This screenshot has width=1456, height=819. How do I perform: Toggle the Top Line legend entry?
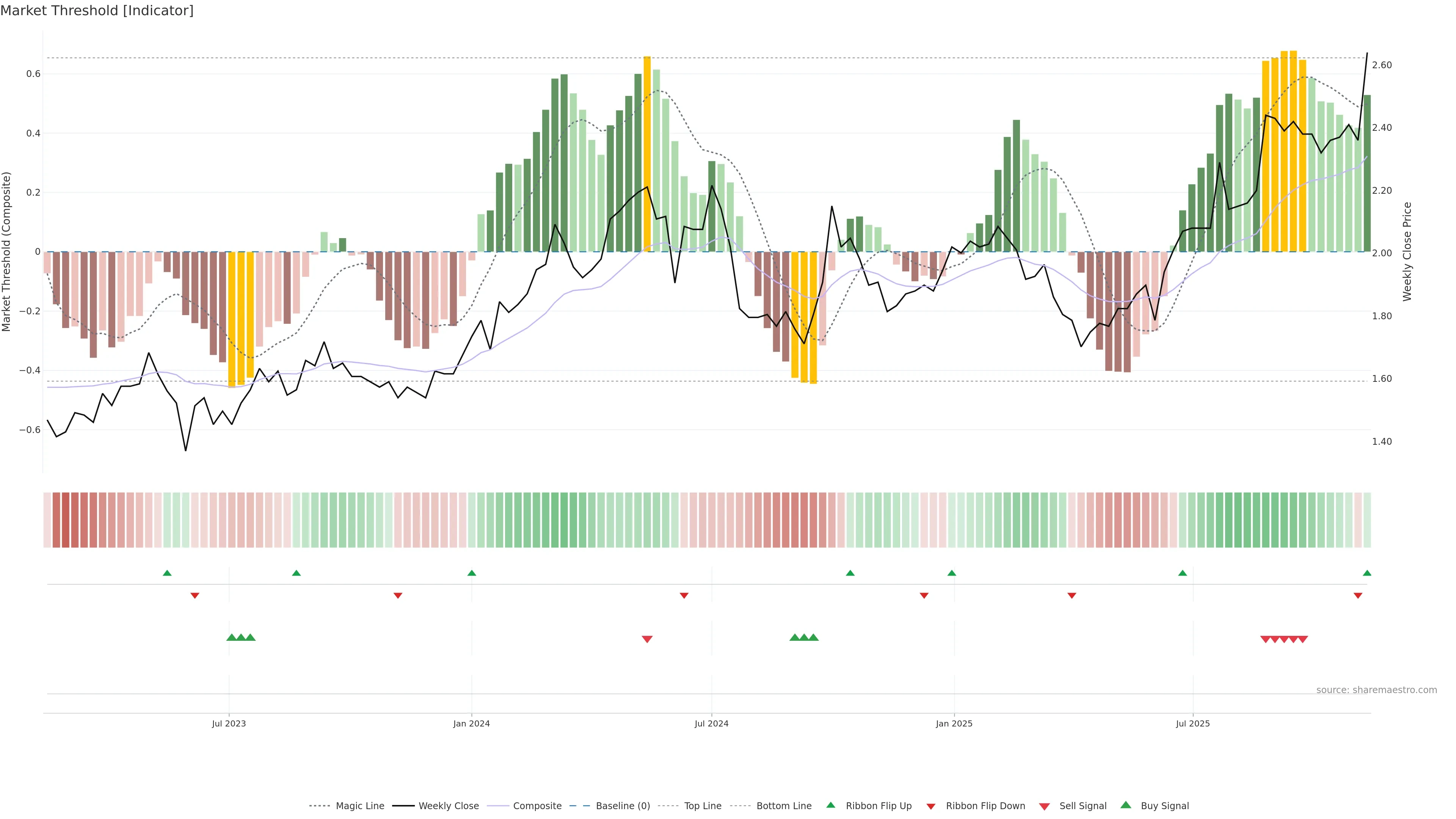703,806
